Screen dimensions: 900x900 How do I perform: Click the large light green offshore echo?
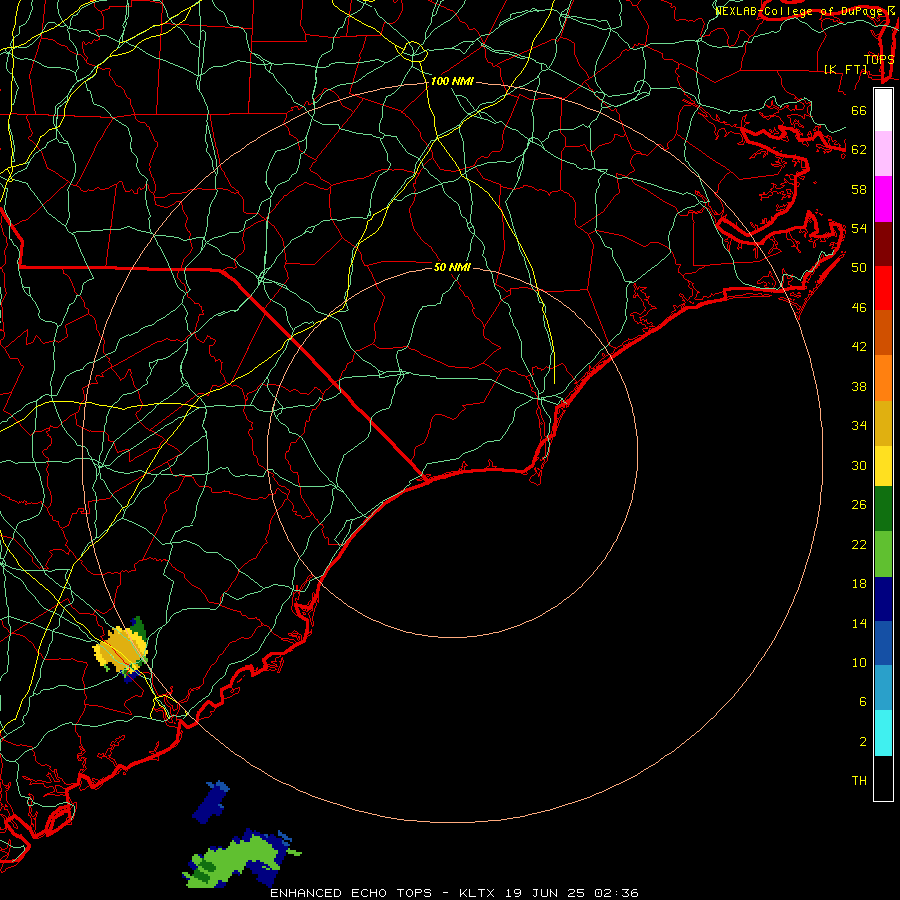pyautogui.click(x=241, y=858)
